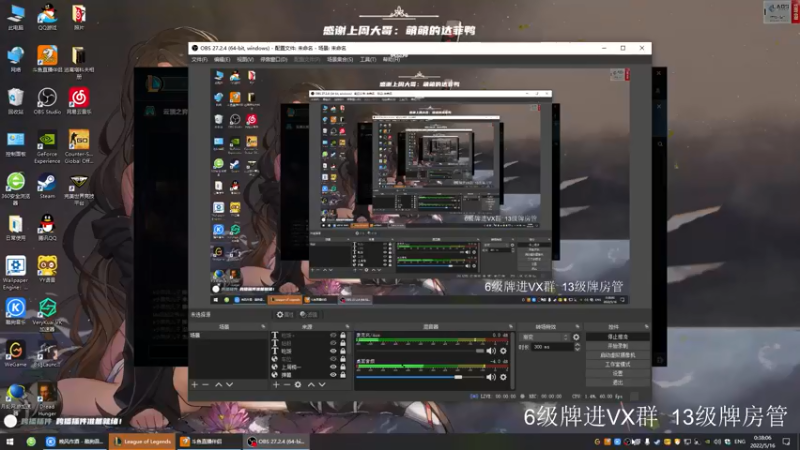Viewport: 800px width, 450px height.
Task: Click the mixer panel vertical scrollbar
Action: [x=512, y=360]
